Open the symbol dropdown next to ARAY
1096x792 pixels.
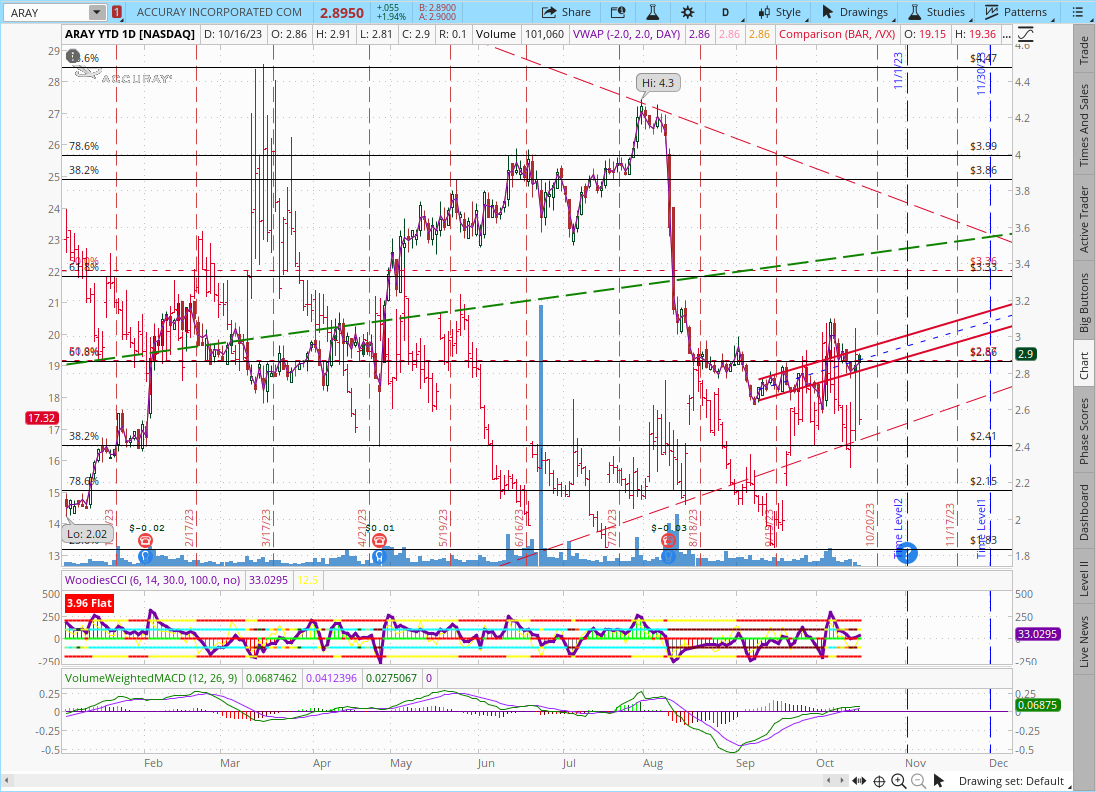(x=96, y=12)
